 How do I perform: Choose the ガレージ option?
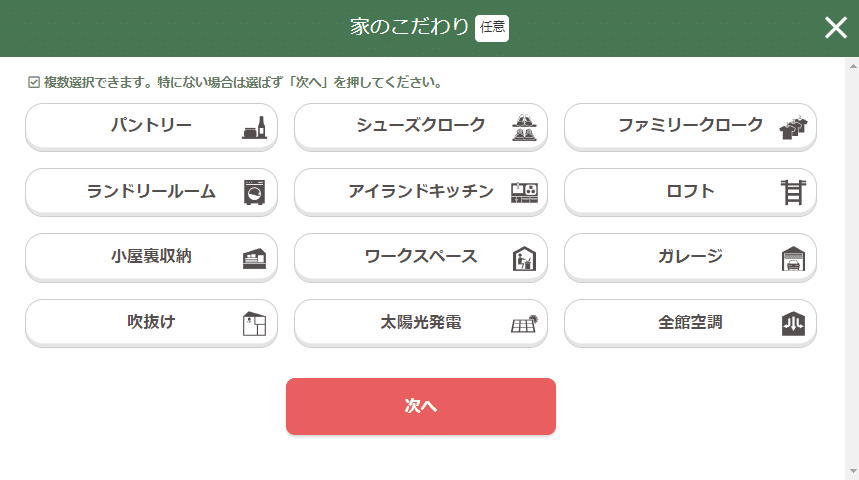690,257
